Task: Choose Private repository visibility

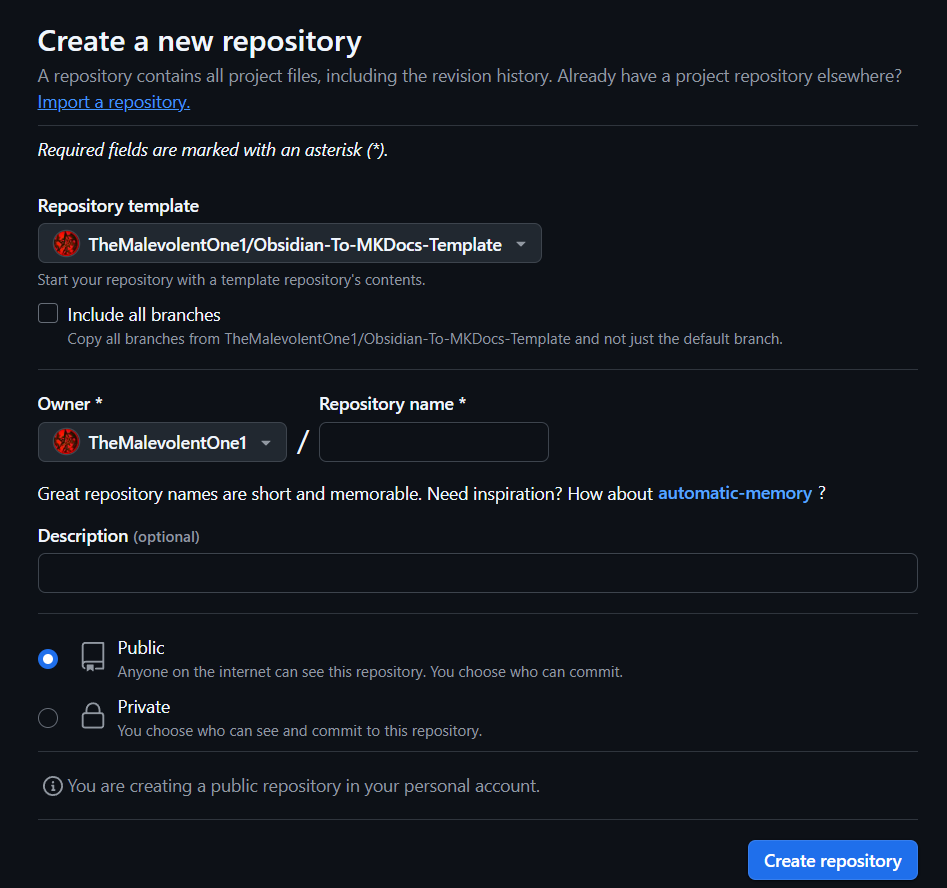Action: [x=47, y=717]
